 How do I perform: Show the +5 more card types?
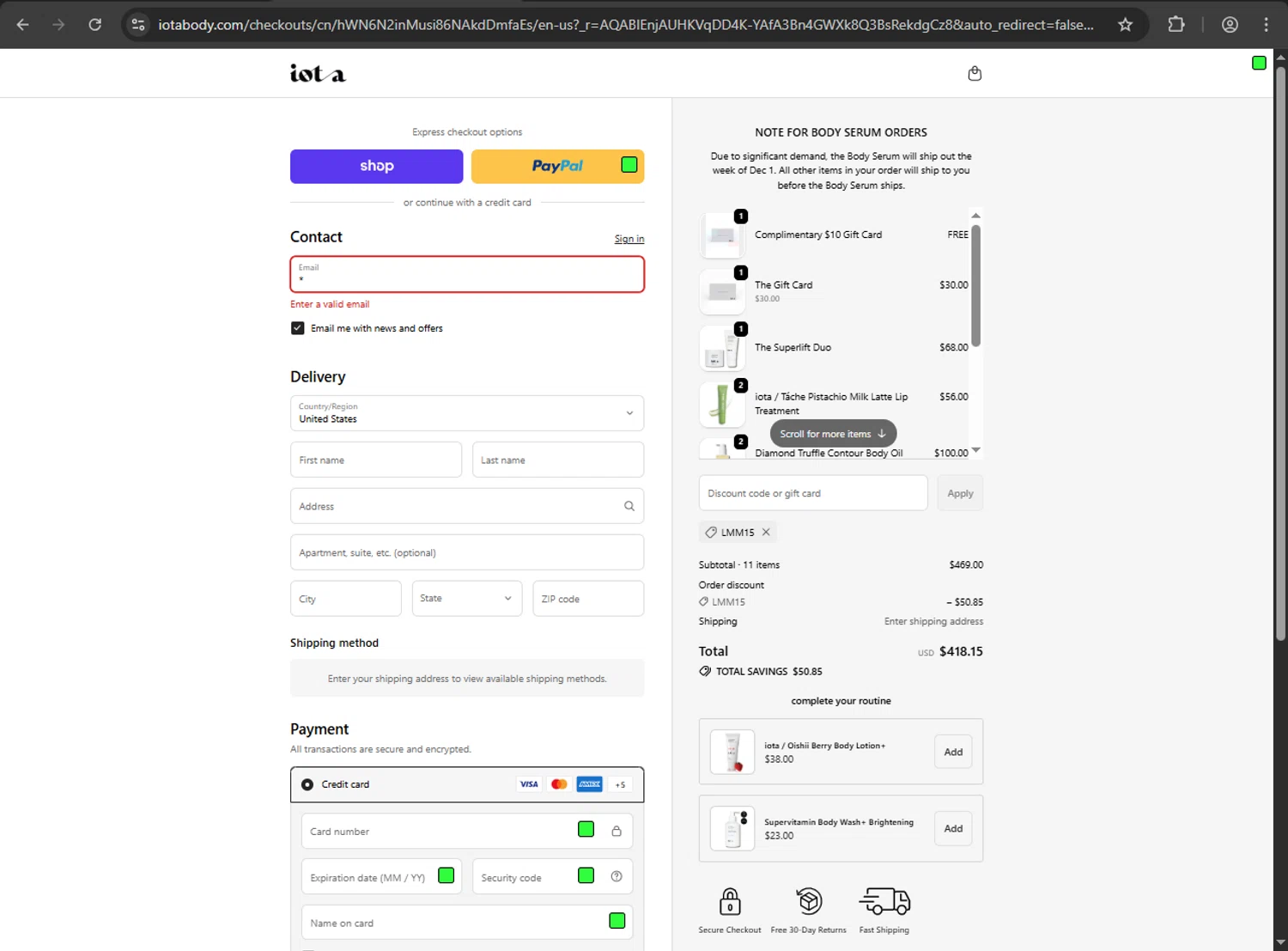pos(620,784)
